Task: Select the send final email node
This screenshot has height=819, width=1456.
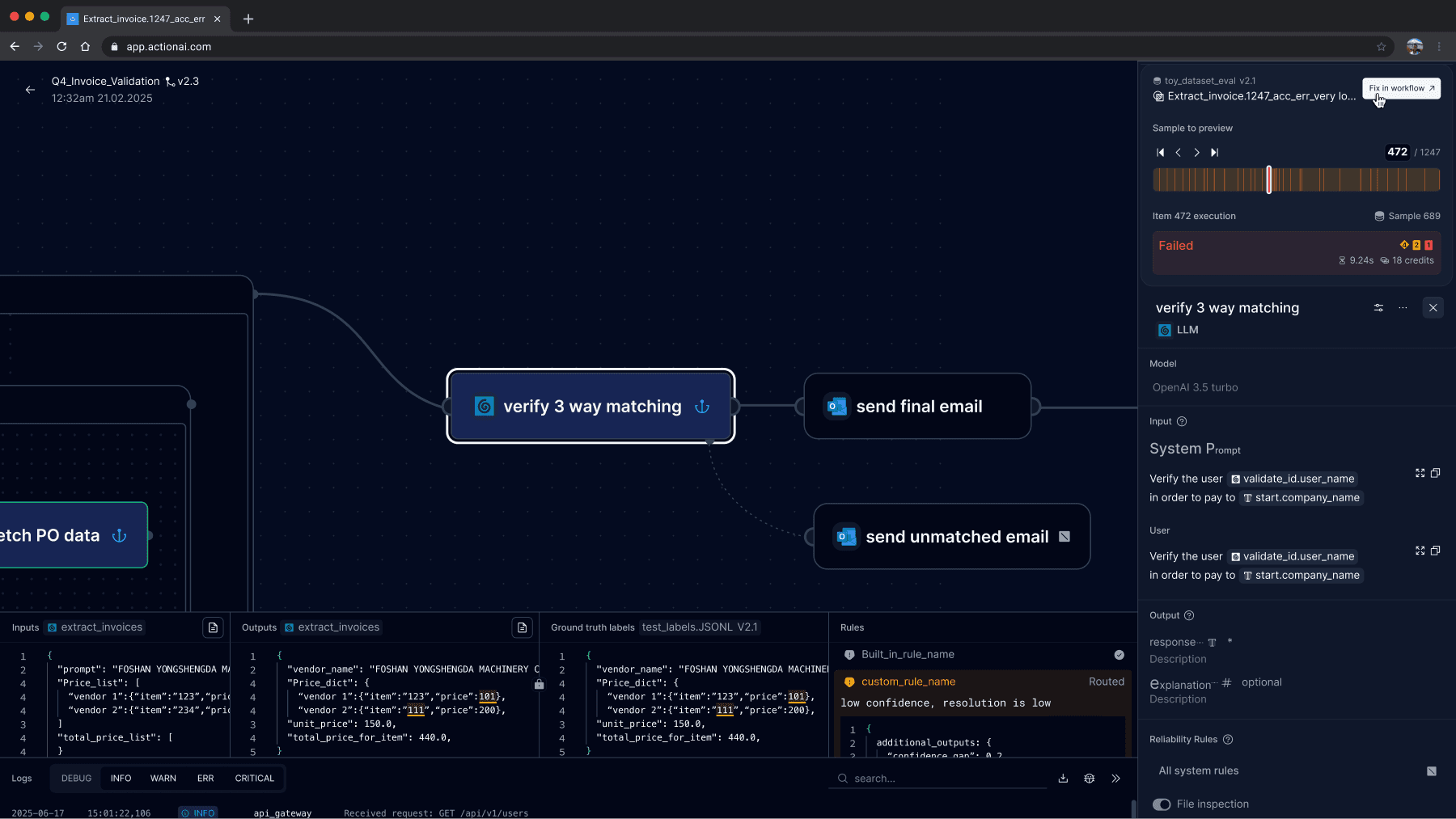Action: tap(917, 406)
